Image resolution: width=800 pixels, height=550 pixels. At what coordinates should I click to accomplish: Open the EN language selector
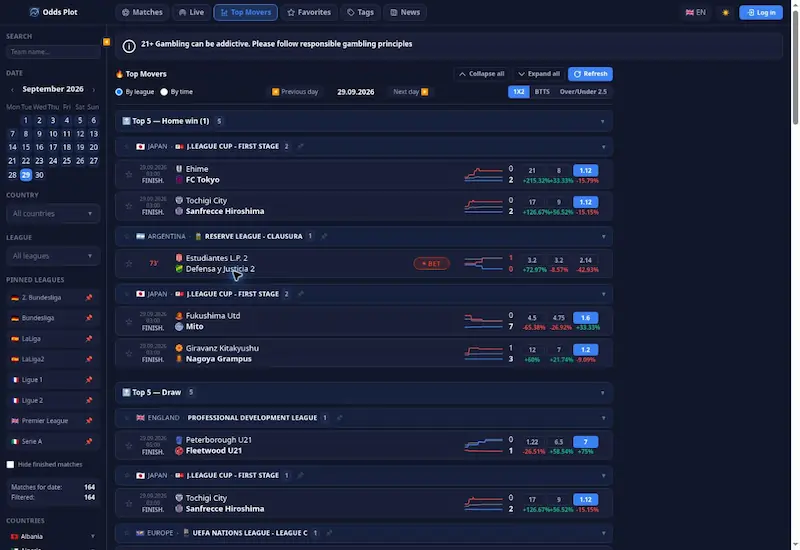point(695,12)
